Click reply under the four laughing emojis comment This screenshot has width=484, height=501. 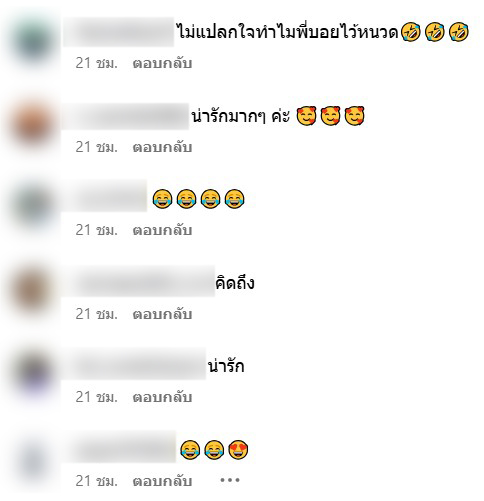[162, 230]
